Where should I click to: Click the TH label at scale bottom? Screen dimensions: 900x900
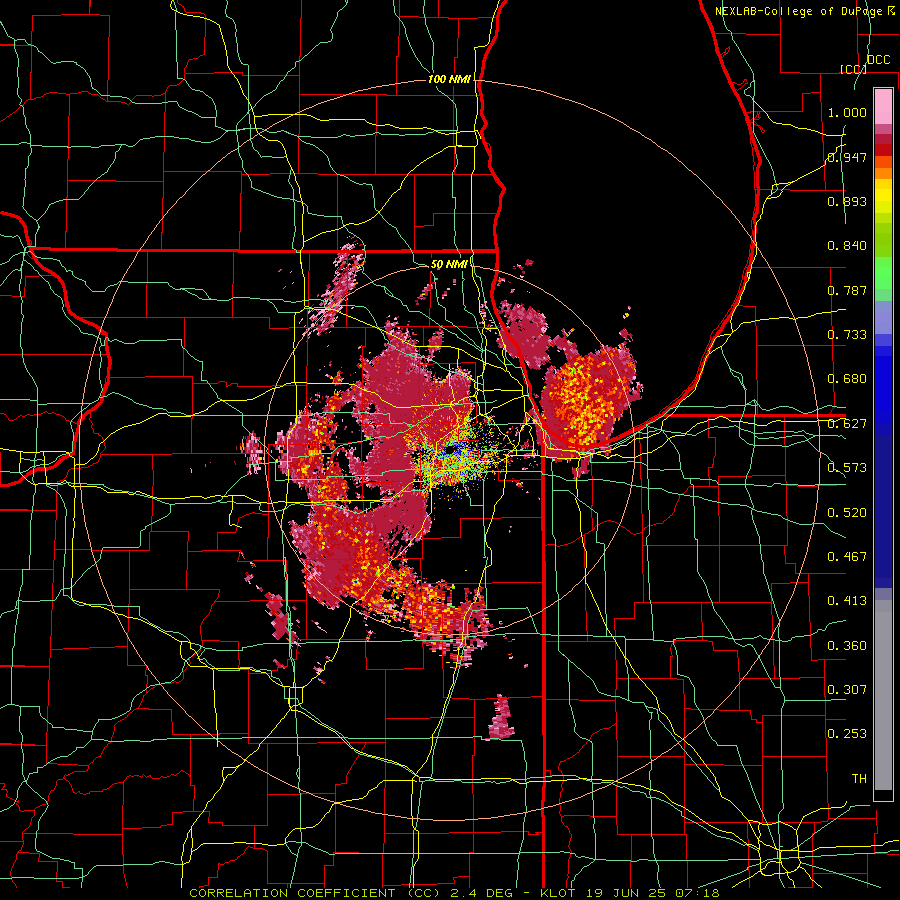[x=859, y=779]
